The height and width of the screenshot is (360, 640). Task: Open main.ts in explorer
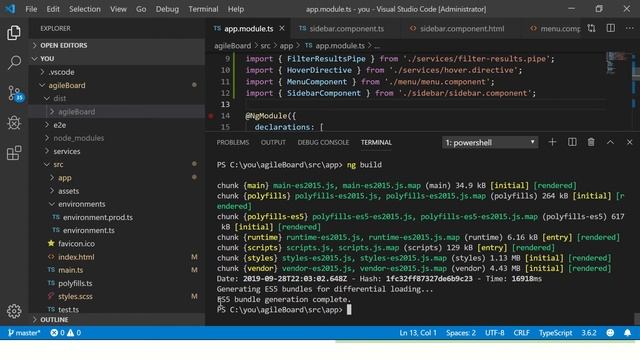(x=70, y=270)
